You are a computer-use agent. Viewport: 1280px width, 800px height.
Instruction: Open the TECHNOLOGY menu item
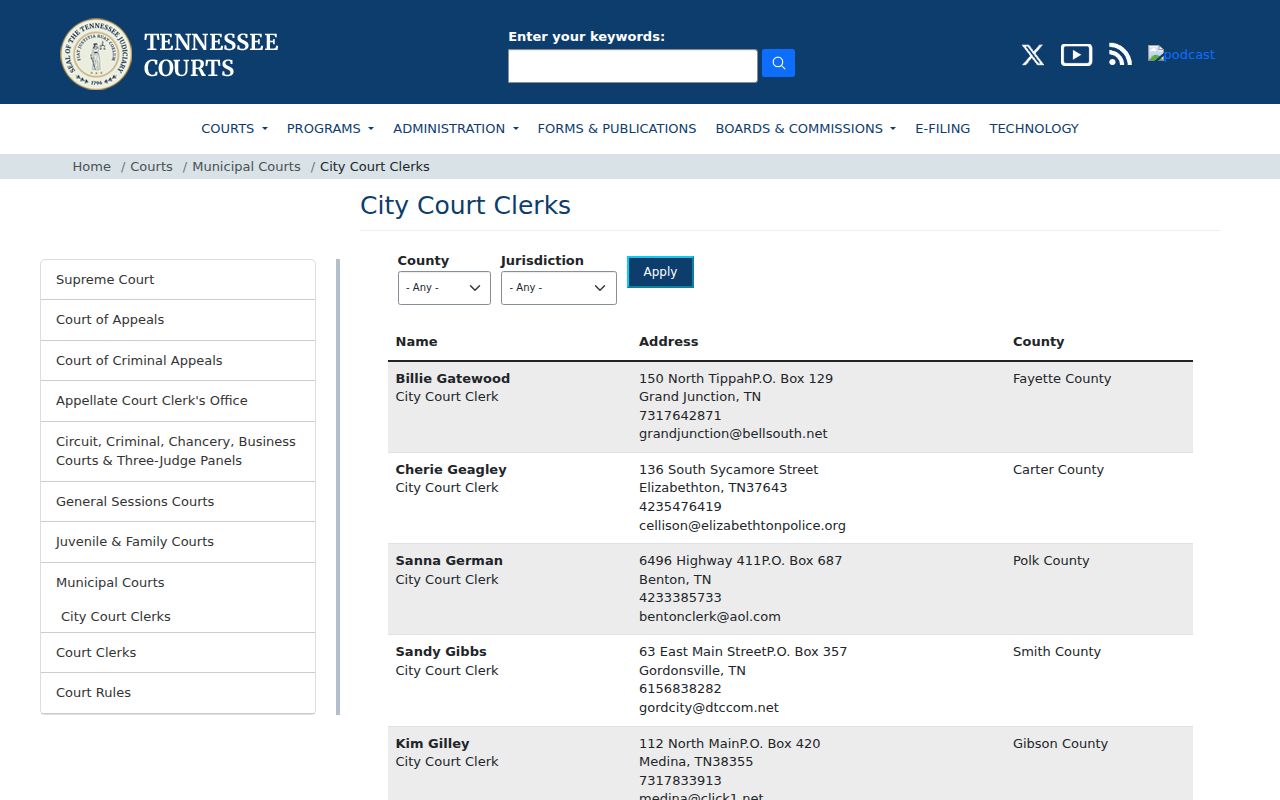coord(1034,128)
